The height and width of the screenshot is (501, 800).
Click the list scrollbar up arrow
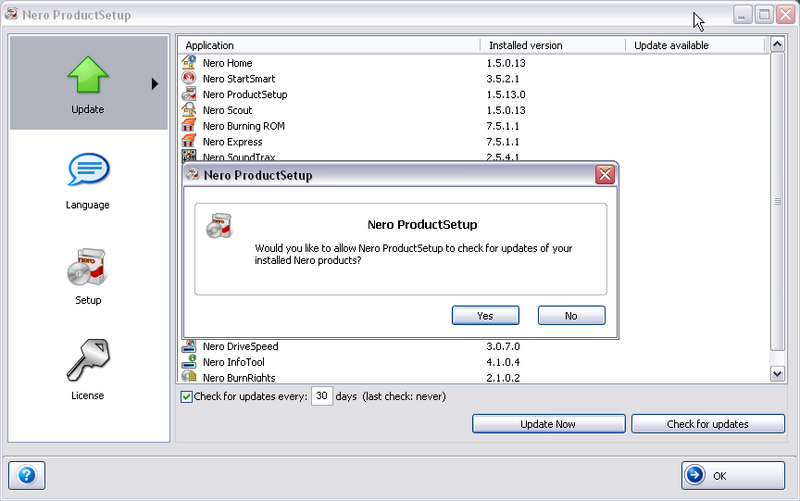[777, 44]
